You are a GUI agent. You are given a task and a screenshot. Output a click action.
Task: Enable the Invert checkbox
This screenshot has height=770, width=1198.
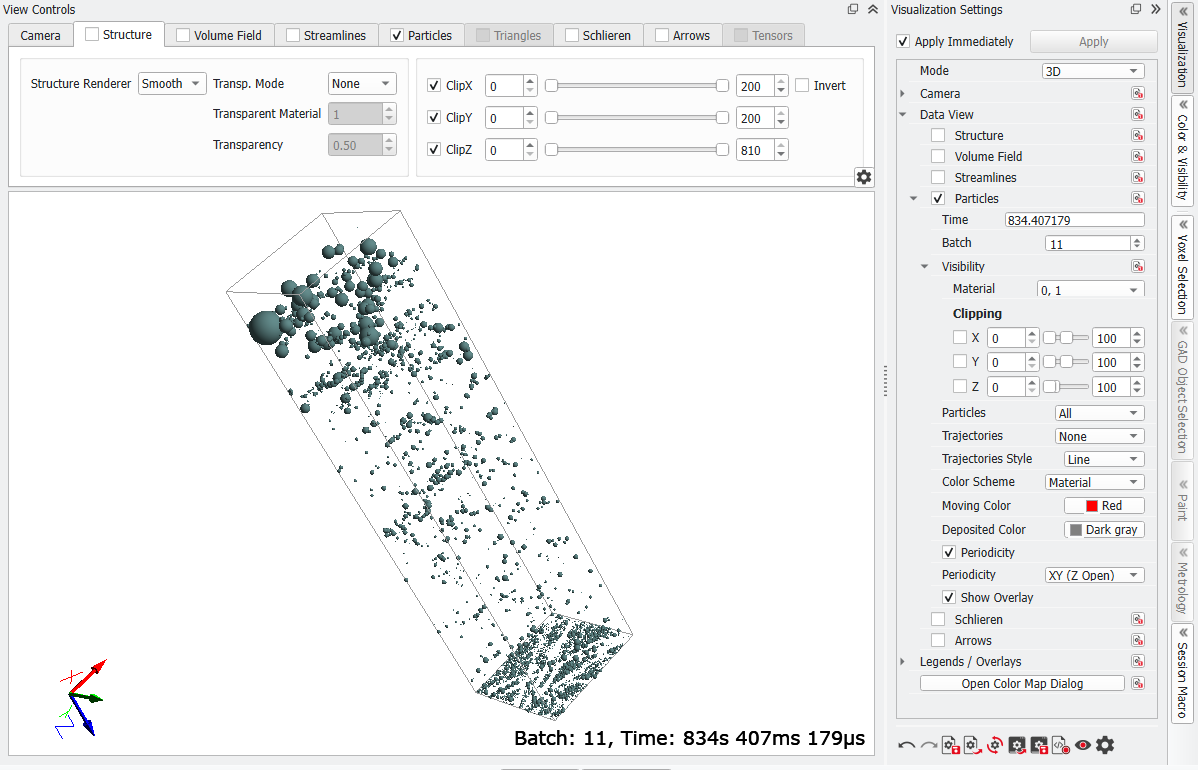click(x=802, y=86)
